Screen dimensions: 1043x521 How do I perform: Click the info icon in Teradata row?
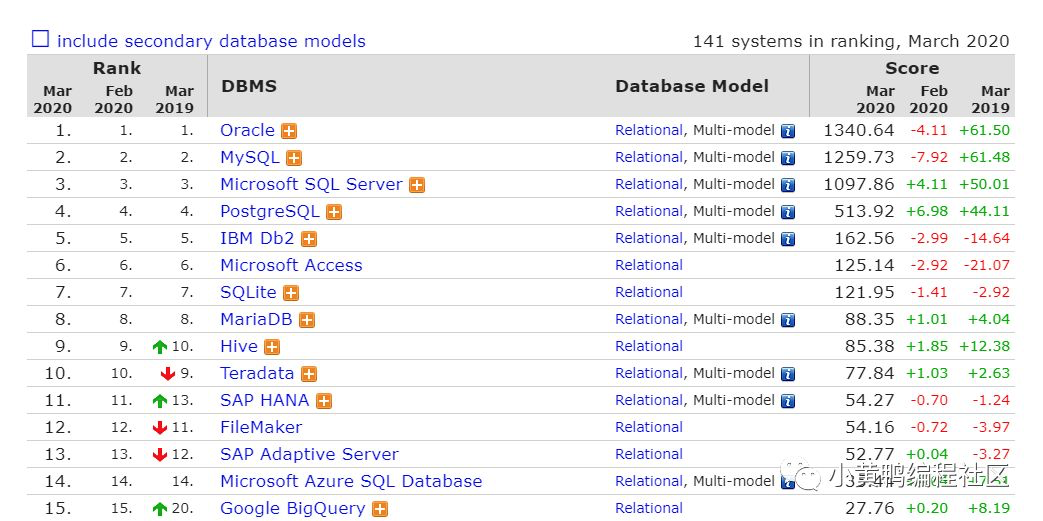point(788,374)
